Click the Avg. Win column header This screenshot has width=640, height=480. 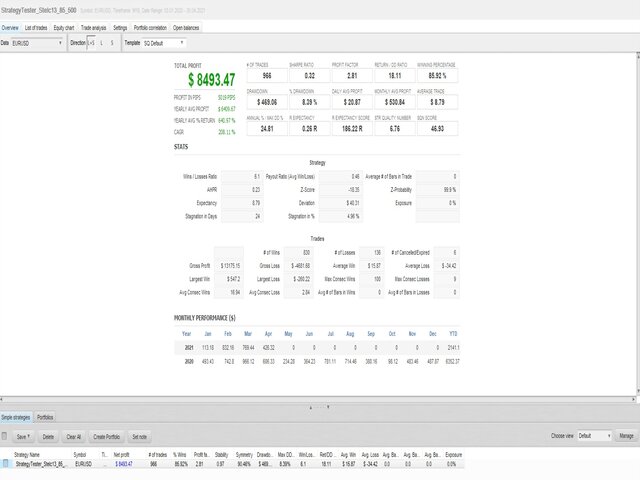pos(348,455)
